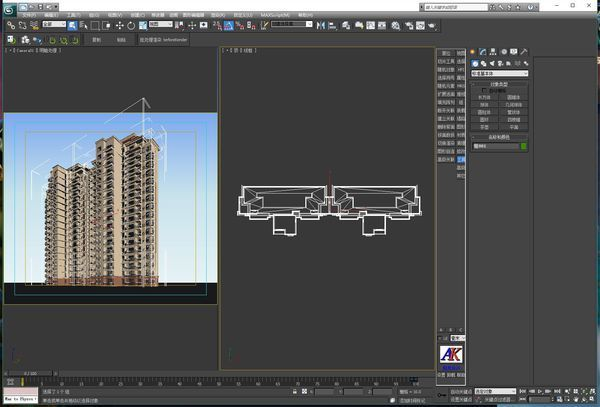The height and width of the screenshot is (408, 601).
Task: Select the Select and Manipulate tool
Action: pyautogui.click(x=192, y=26)
